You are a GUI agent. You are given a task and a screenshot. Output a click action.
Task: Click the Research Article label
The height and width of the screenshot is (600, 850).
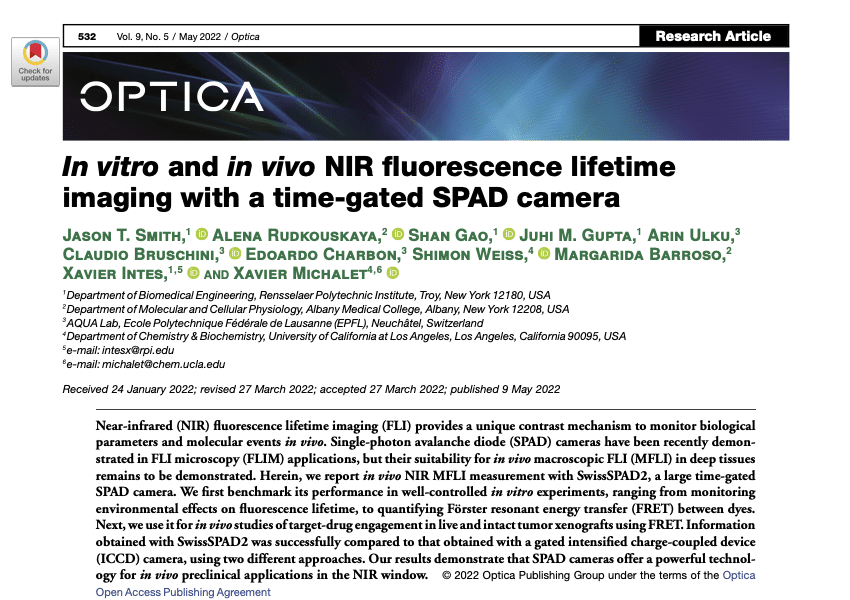713,36
